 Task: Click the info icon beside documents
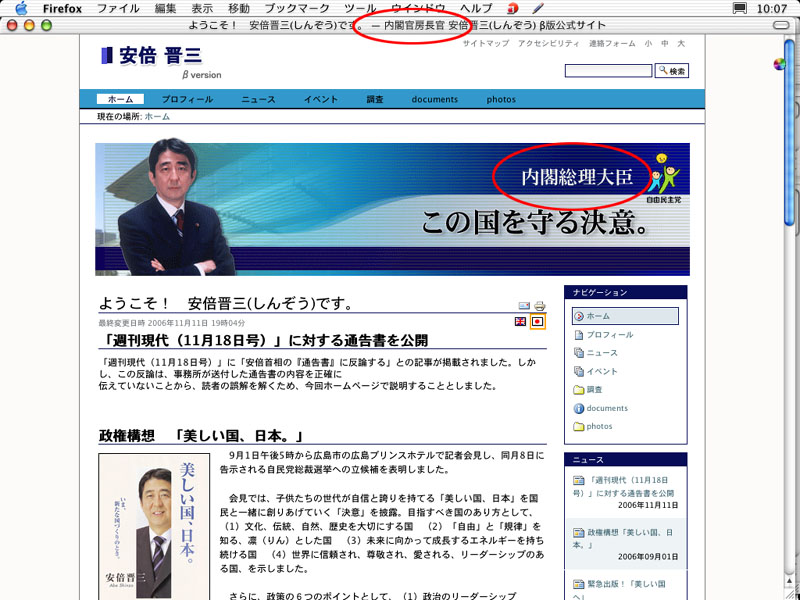pos(579,408)
